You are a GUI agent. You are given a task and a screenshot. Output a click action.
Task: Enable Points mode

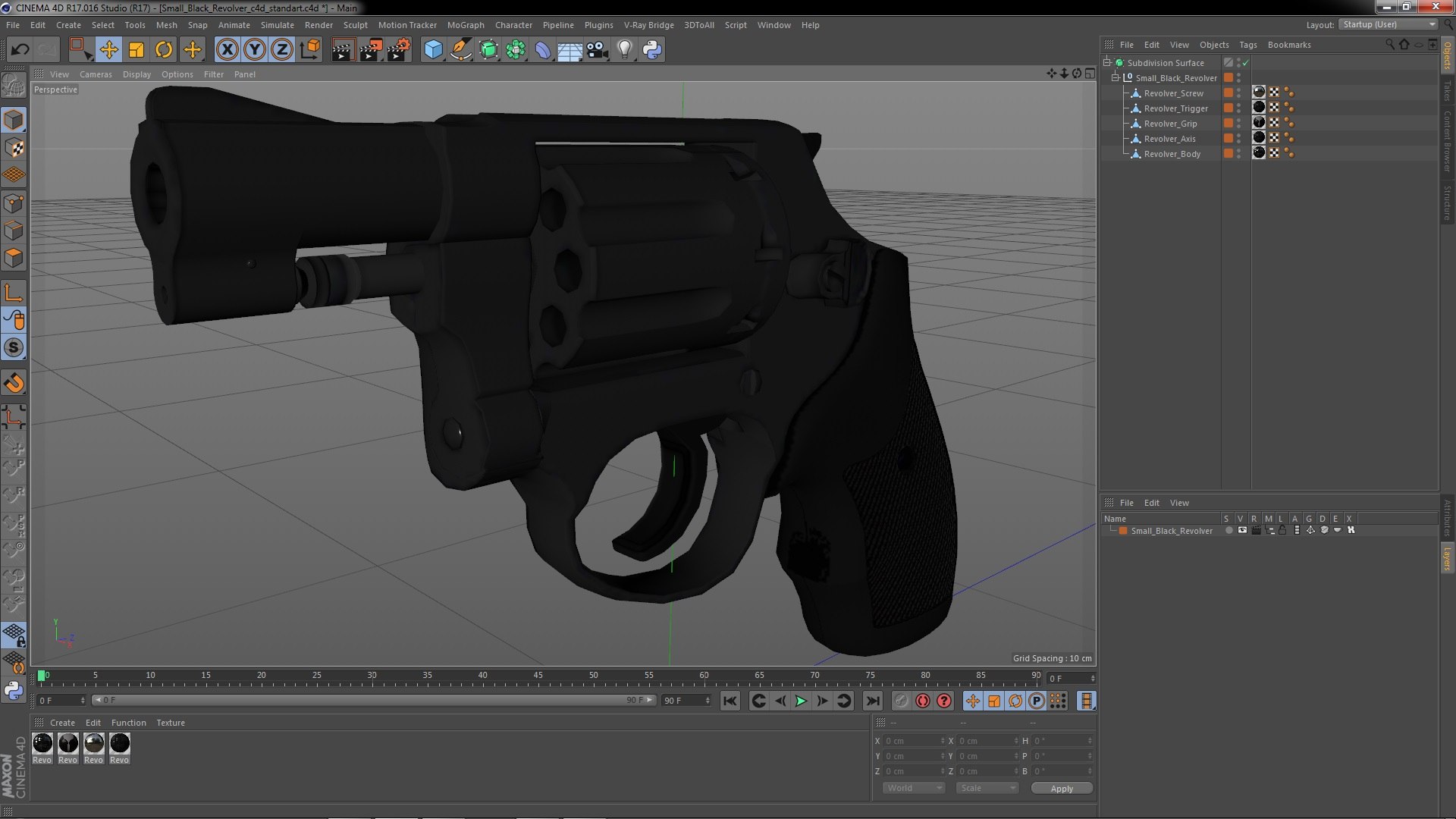tap(14, 203)
